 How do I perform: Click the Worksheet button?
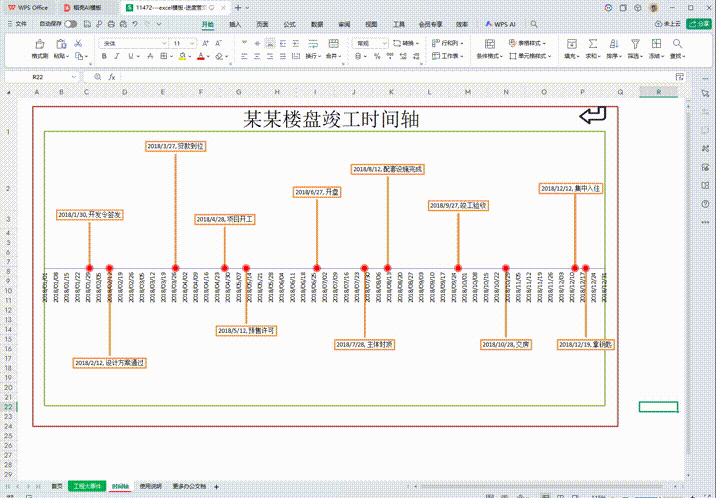point(448,56)
